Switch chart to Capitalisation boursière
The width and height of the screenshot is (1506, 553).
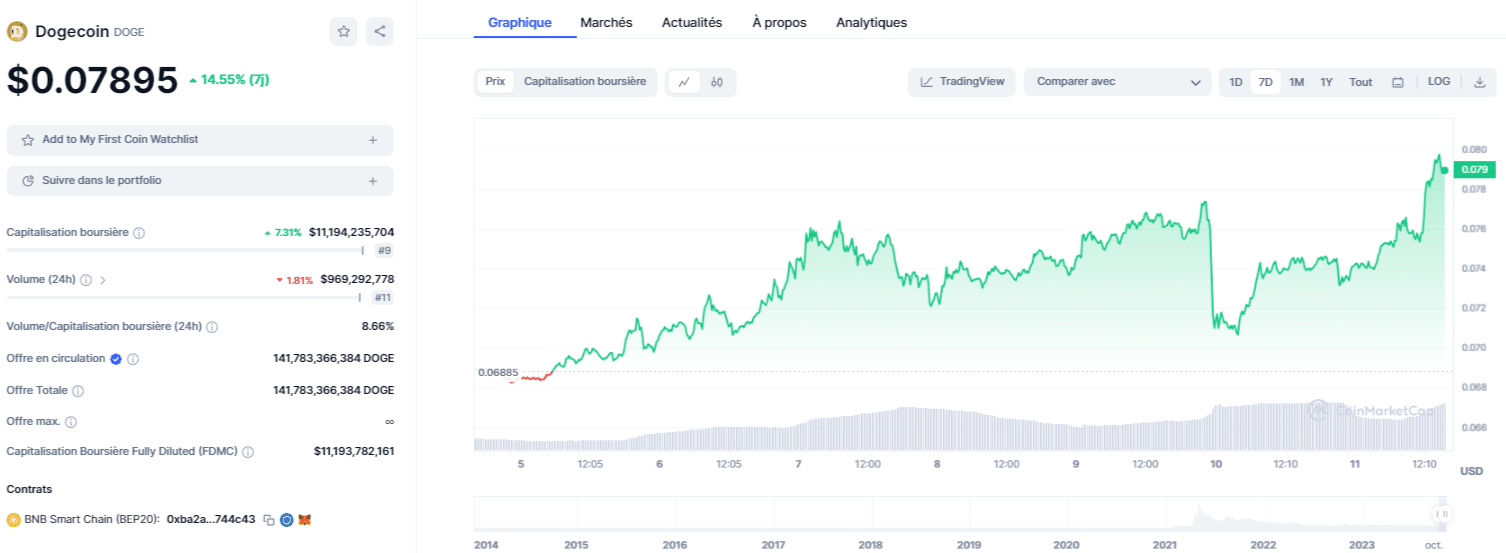coord(585,82)
